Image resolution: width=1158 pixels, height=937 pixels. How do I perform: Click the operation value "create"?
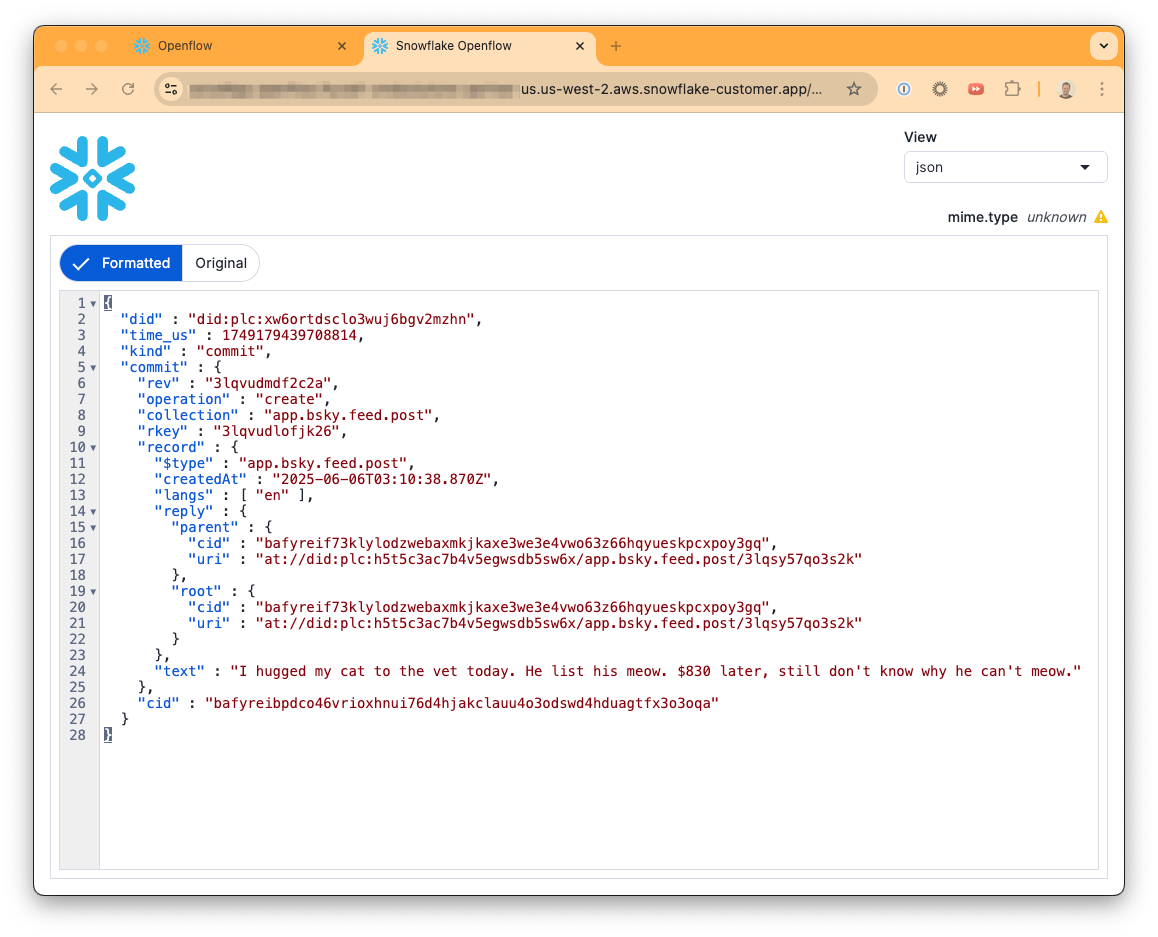click(290, 399)
